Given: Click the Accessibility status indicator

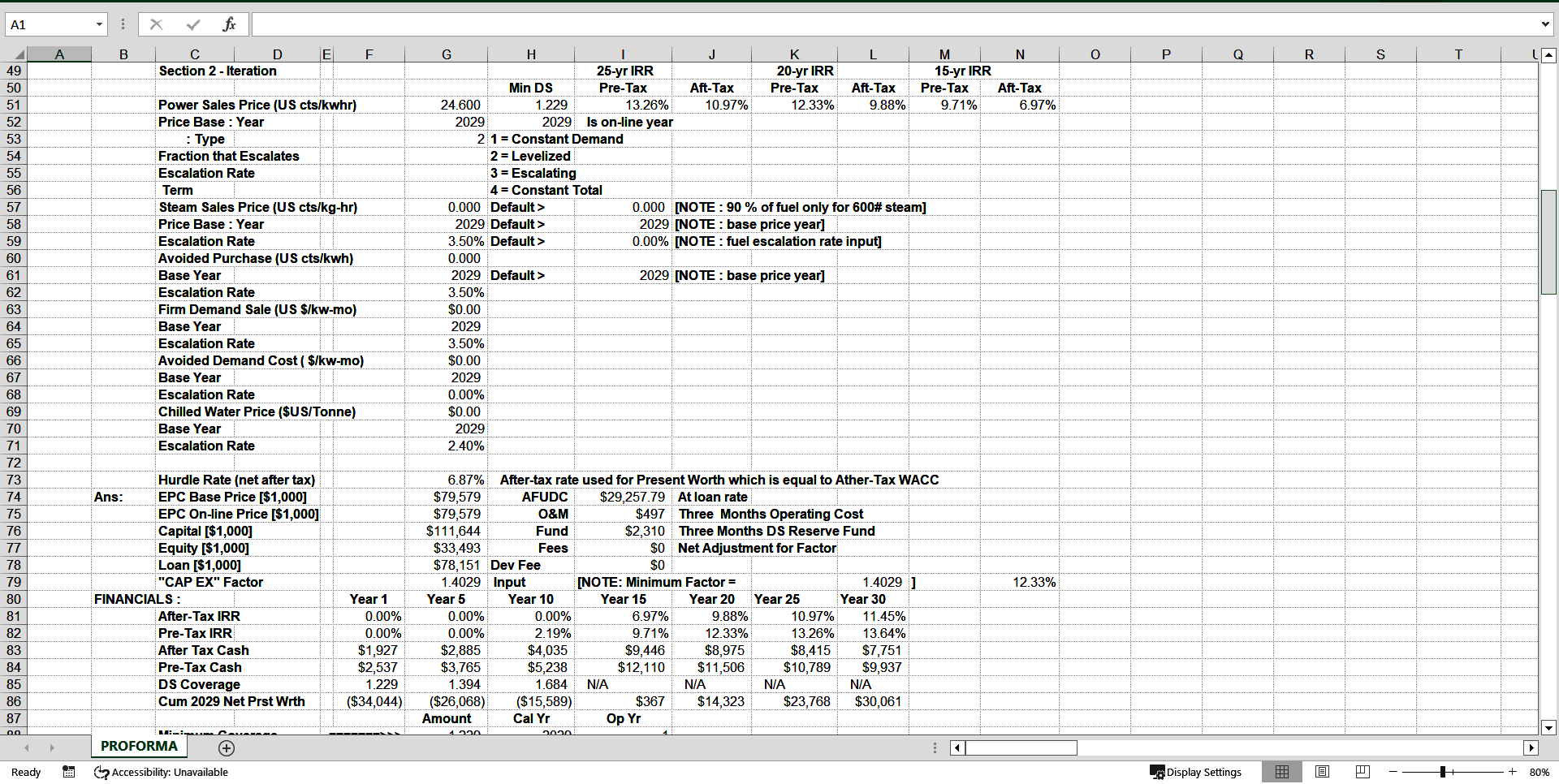Looking at the screenshot, I should click(x=161, y=772).
